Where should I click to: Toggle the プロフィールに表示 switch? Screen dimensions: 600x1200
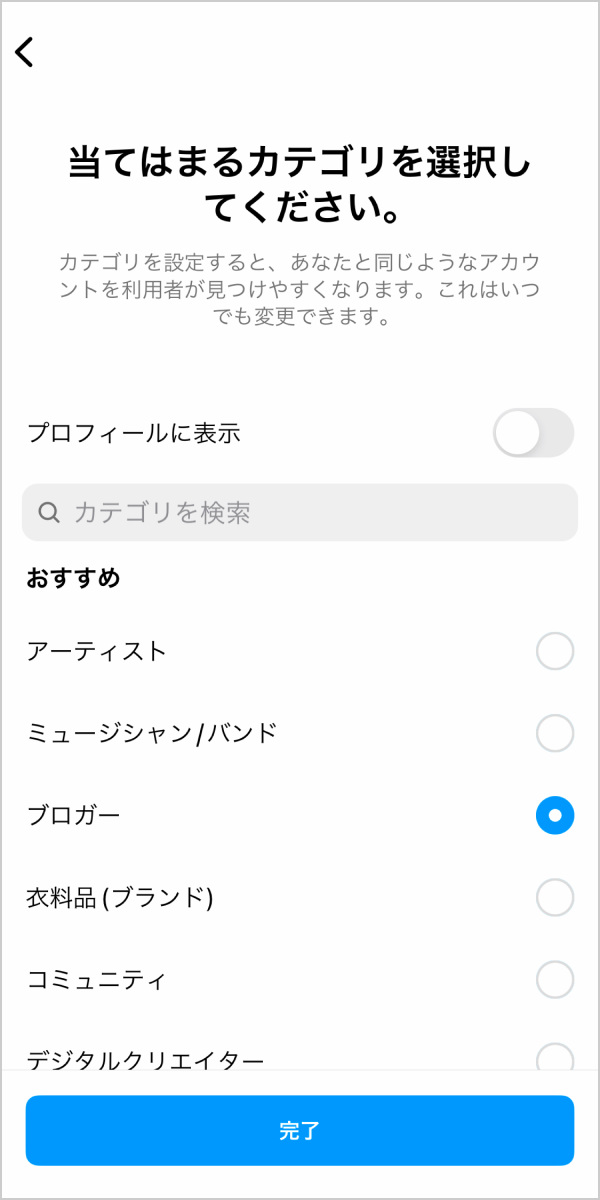point(533,433)
